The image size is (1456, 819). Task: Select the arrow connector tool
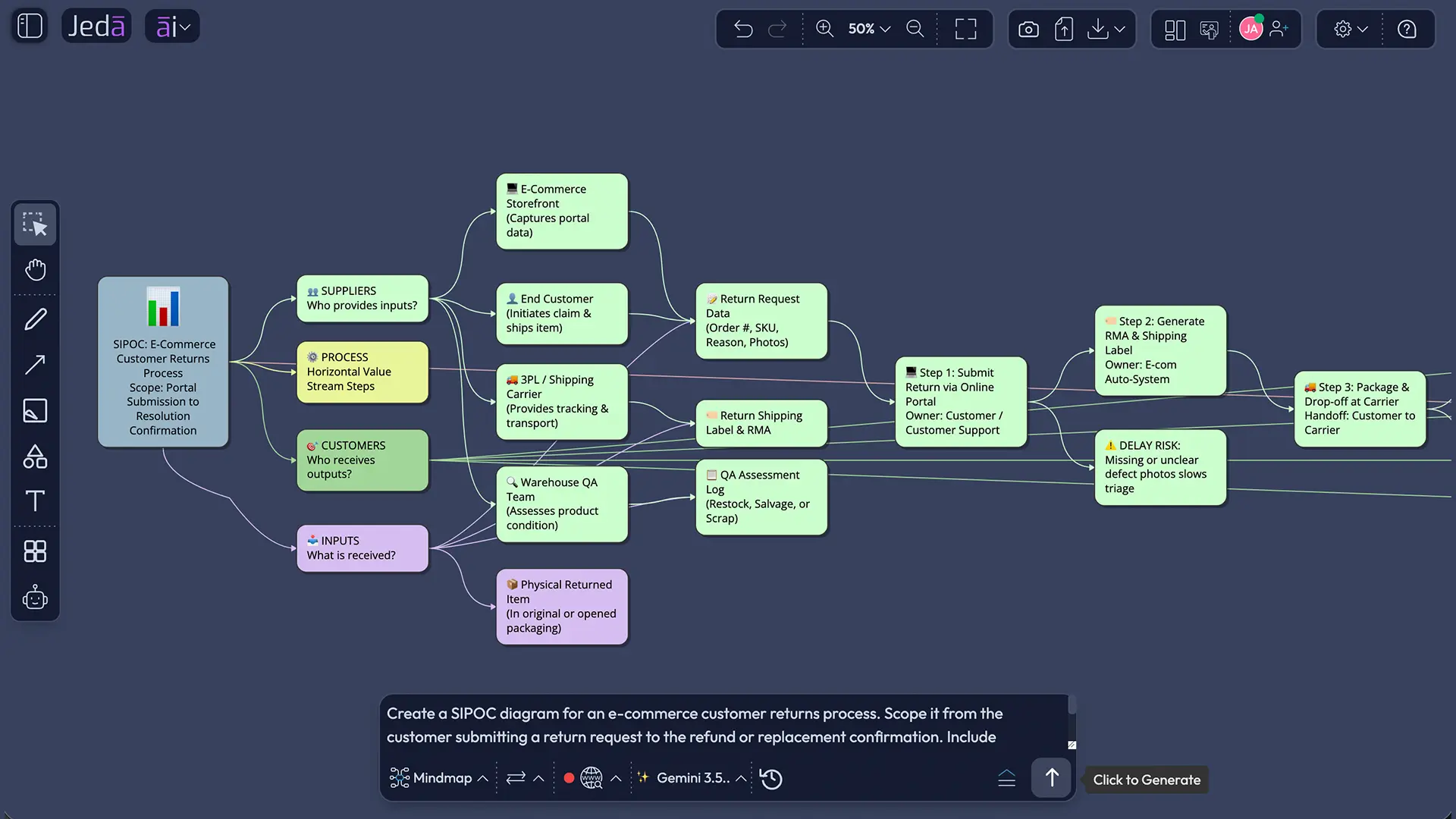point(35,365)
